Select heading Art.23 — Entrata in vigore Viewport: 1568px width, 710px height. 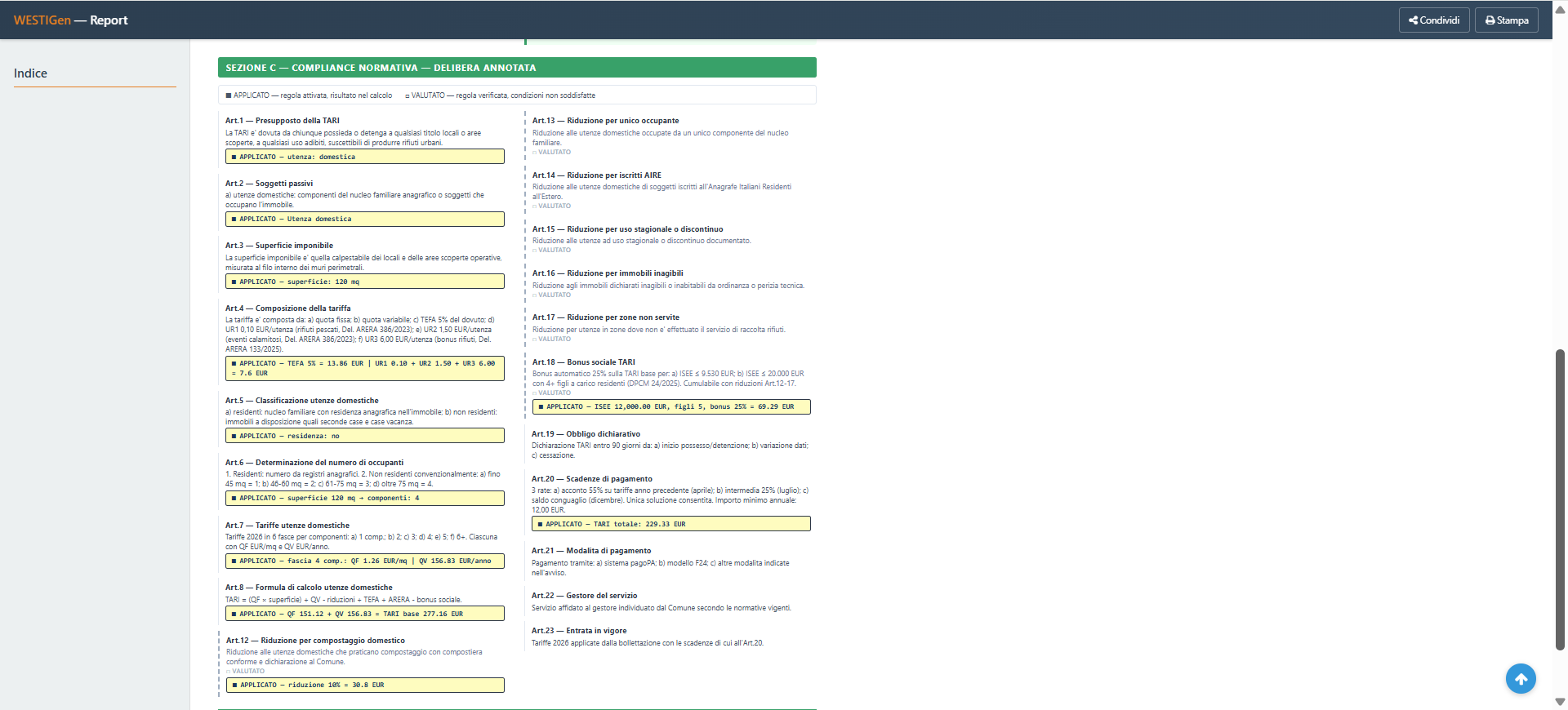tap(580, 631)
